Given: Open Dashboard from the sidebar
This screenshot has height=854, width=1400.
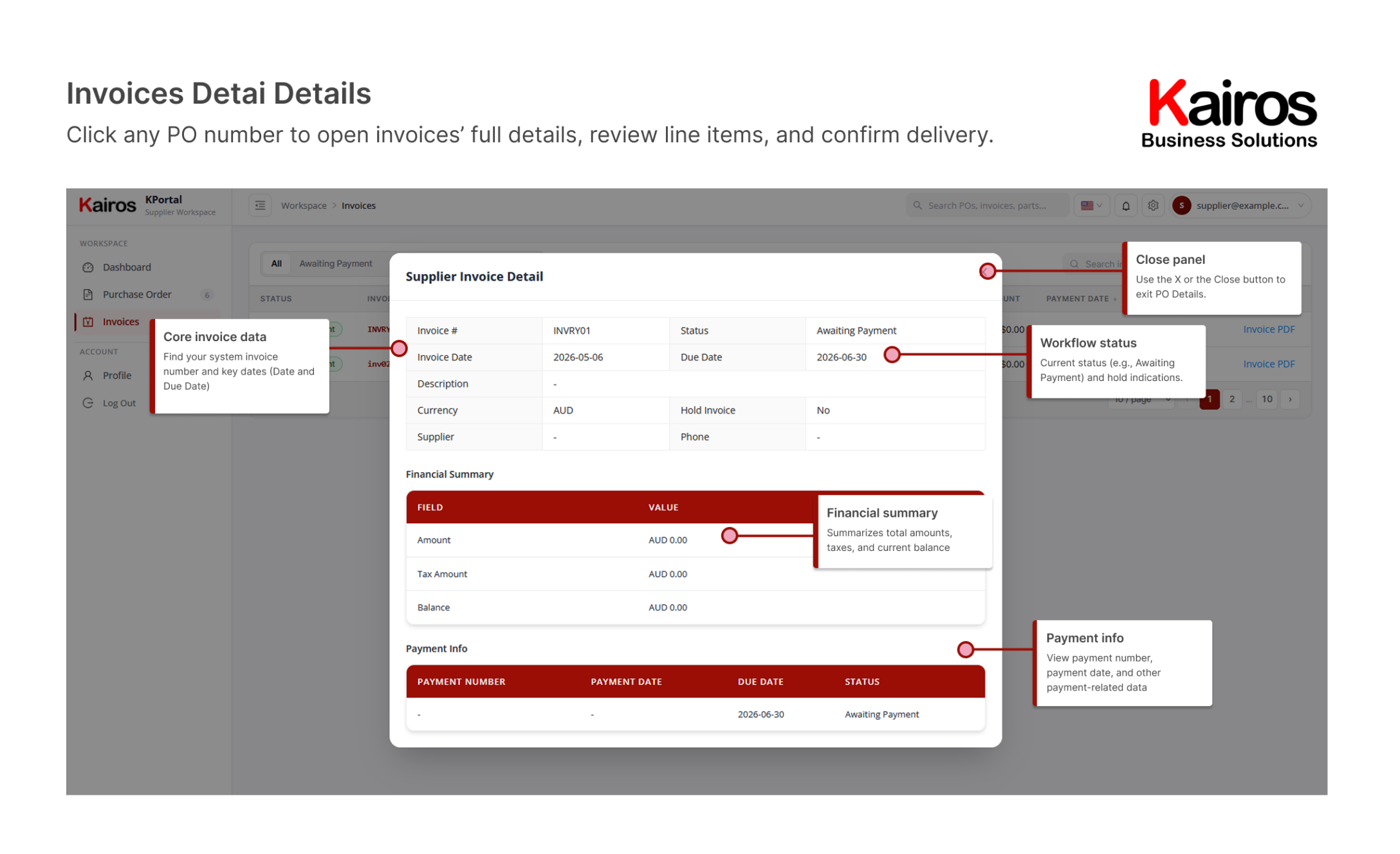Looking at the screenshot, I should click(127, 267).
